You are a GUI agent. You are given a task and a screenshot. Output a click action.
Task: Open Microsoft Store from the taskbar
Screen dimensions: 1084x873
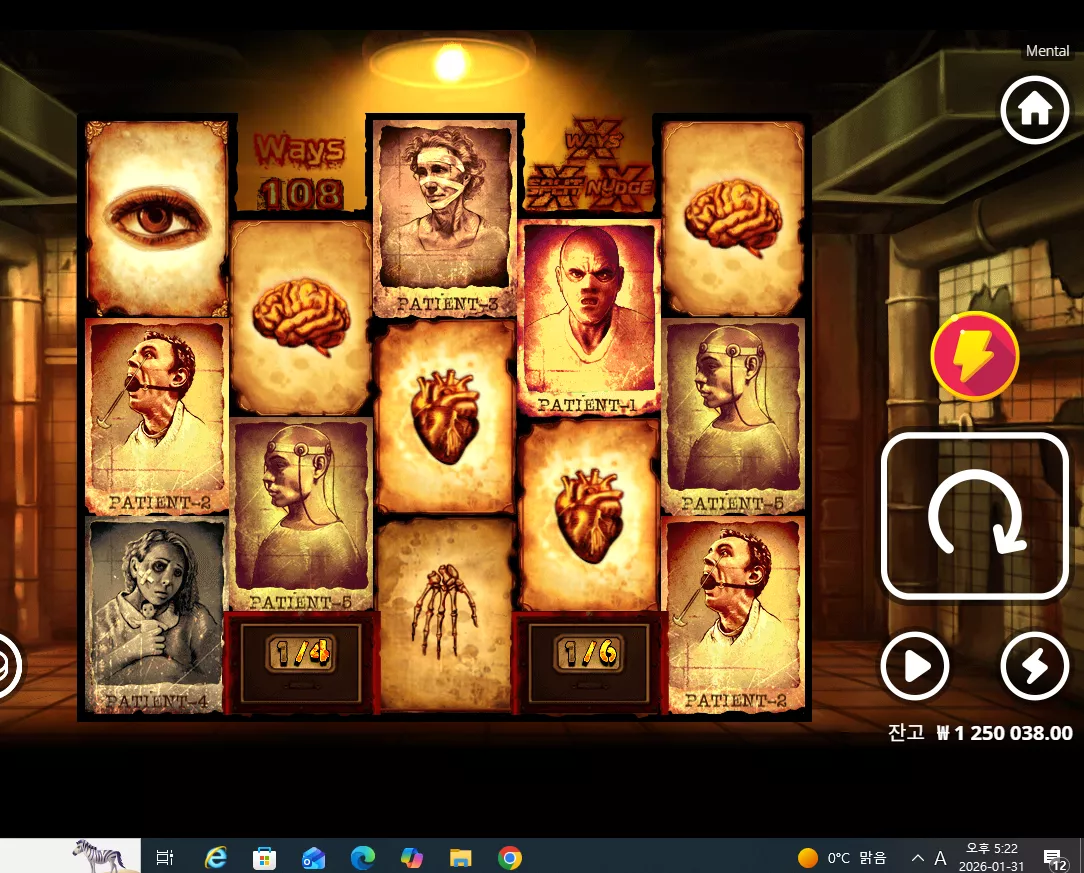tap(264, 858)
